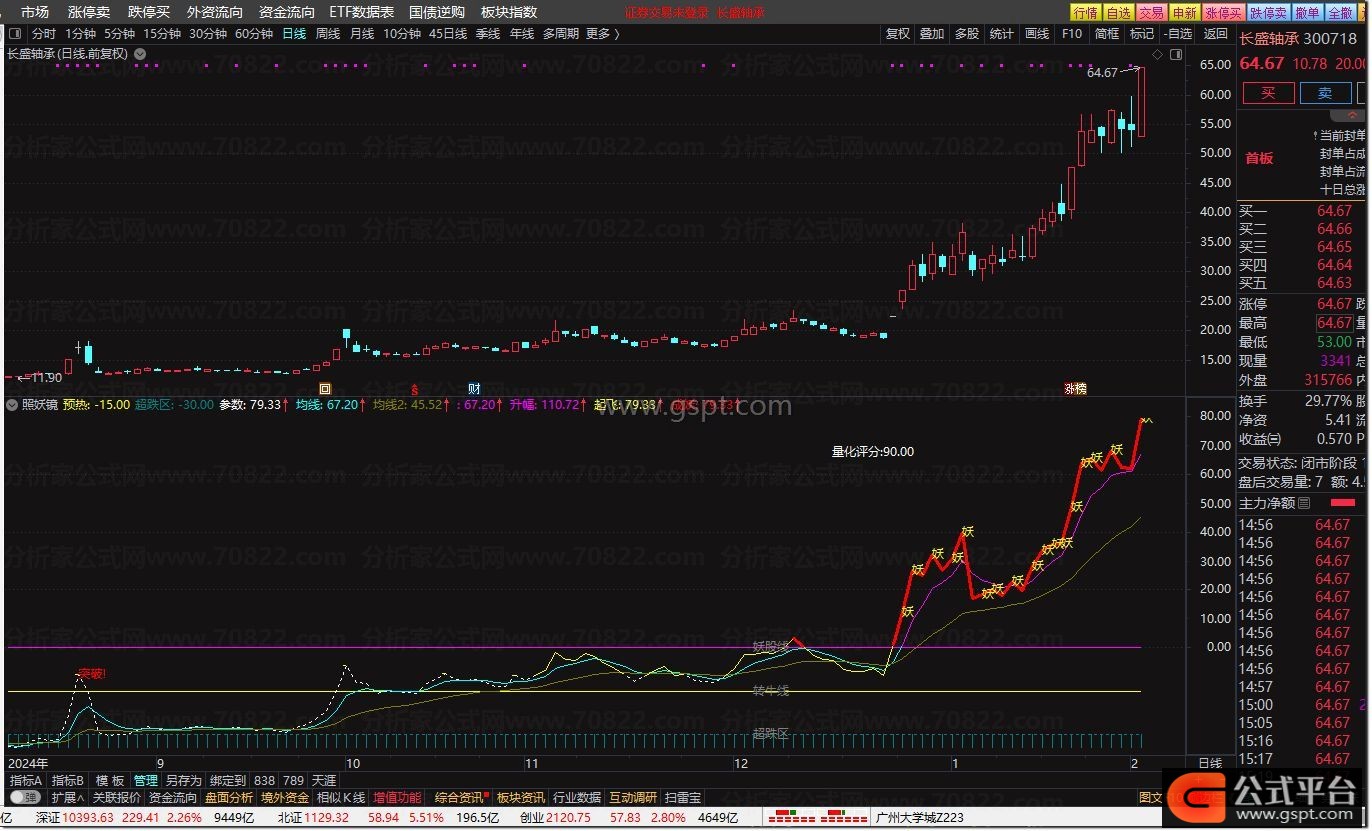The height and width of the screenshot is (831, 1372).
Task: Click the 复权 toolbar button
Action: (898, 34)
